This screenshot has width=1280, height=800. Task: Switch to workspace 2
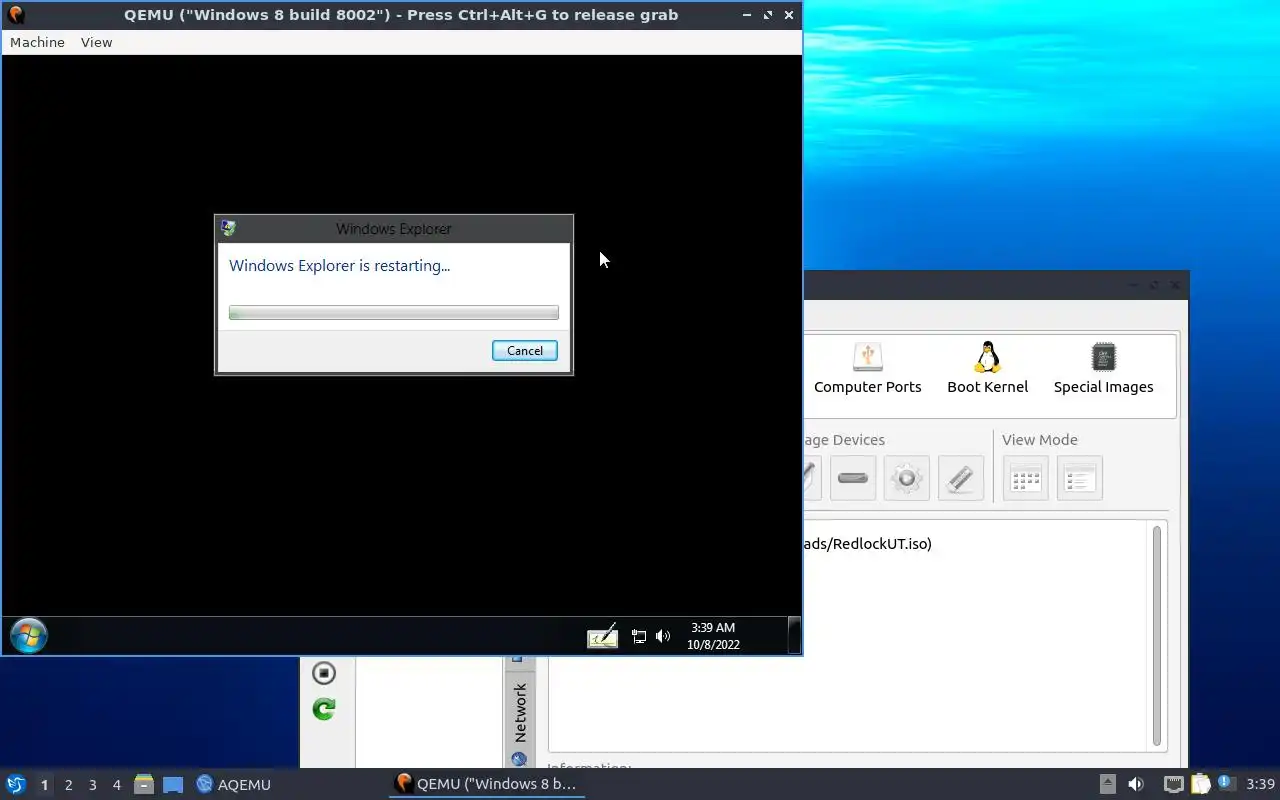pyautogui.click(x=68, y=785)
